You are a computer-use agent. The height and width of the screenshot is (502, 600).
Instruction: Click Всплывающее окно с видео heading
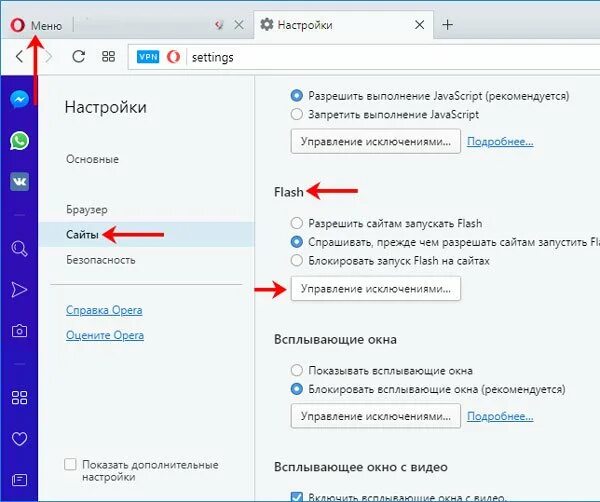pyautogui.click(x=361, y=467)
